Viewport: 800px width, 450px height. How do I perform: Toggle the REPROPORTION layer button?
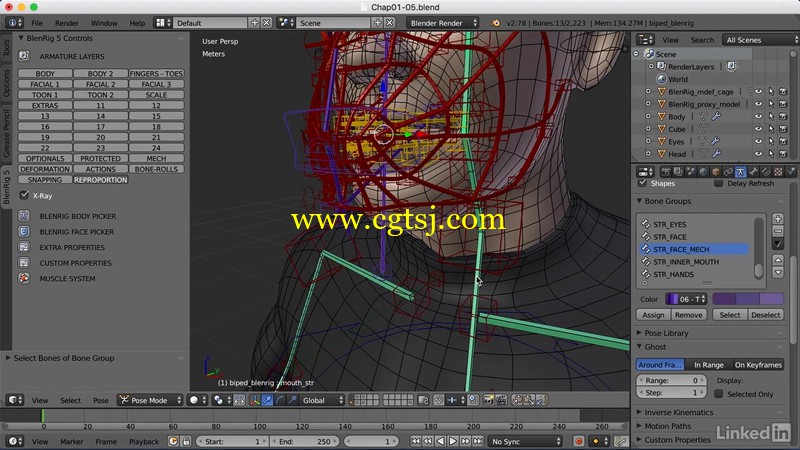[101, 180]
